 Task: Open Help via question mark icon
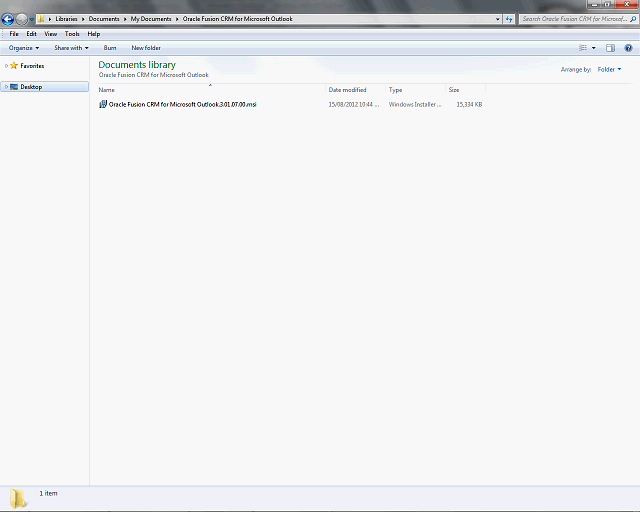coord(629,48)
